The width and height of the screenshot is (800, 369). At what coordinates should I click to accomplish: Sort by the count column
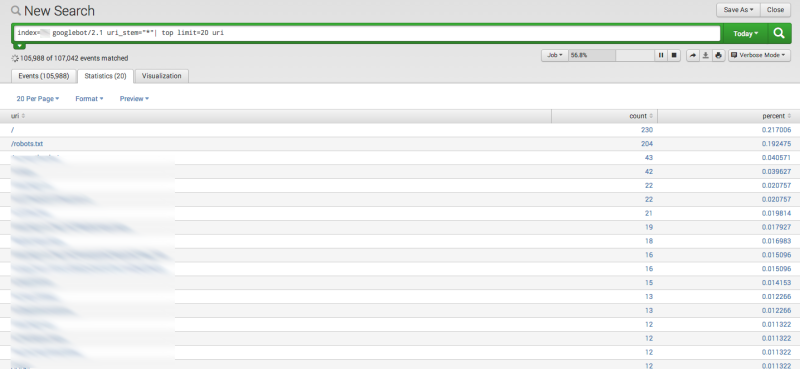click(x=641, y=116)
